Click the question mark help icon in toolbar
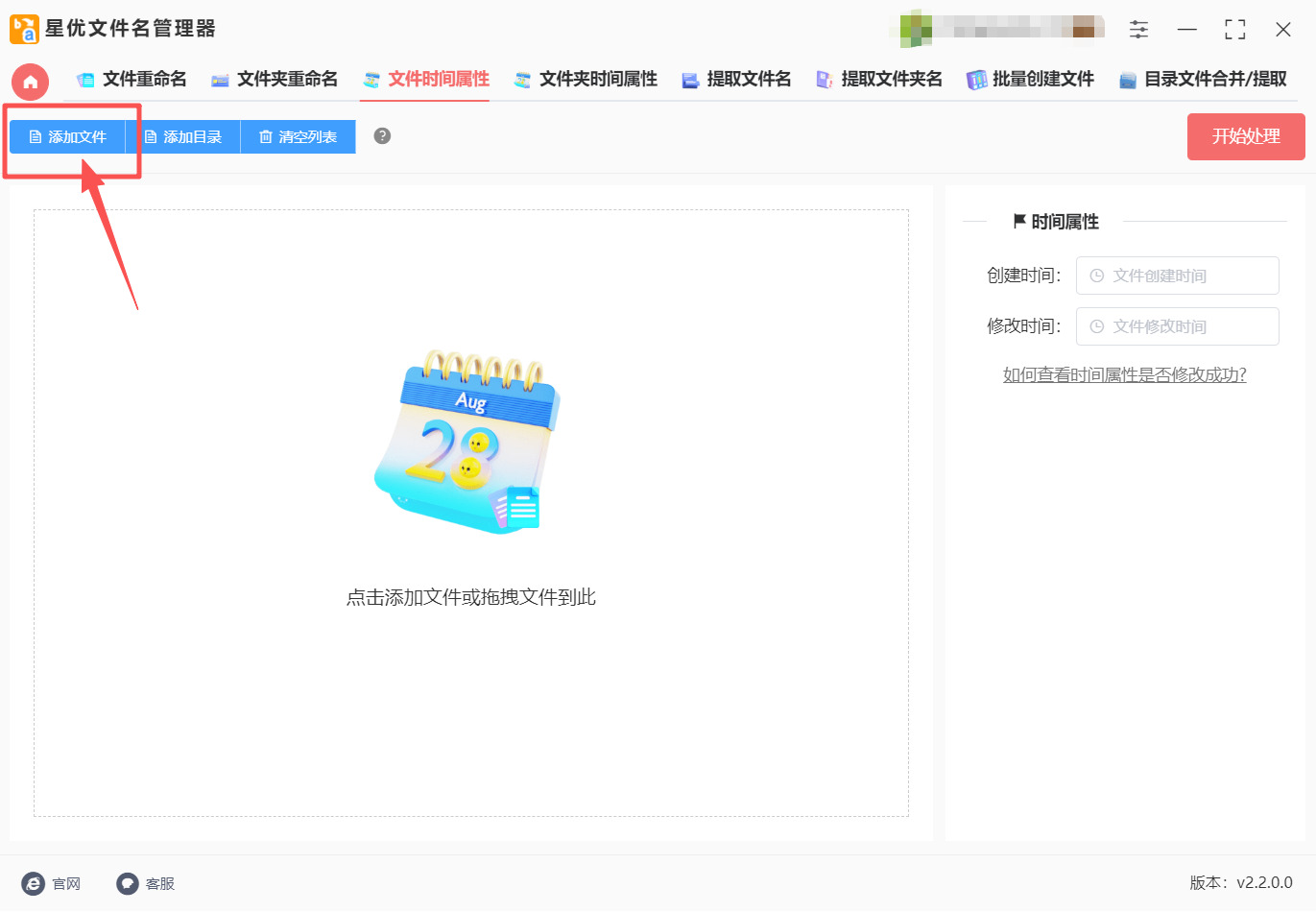Viewport: 1316px width, 912px height. [x=381, y=136]
